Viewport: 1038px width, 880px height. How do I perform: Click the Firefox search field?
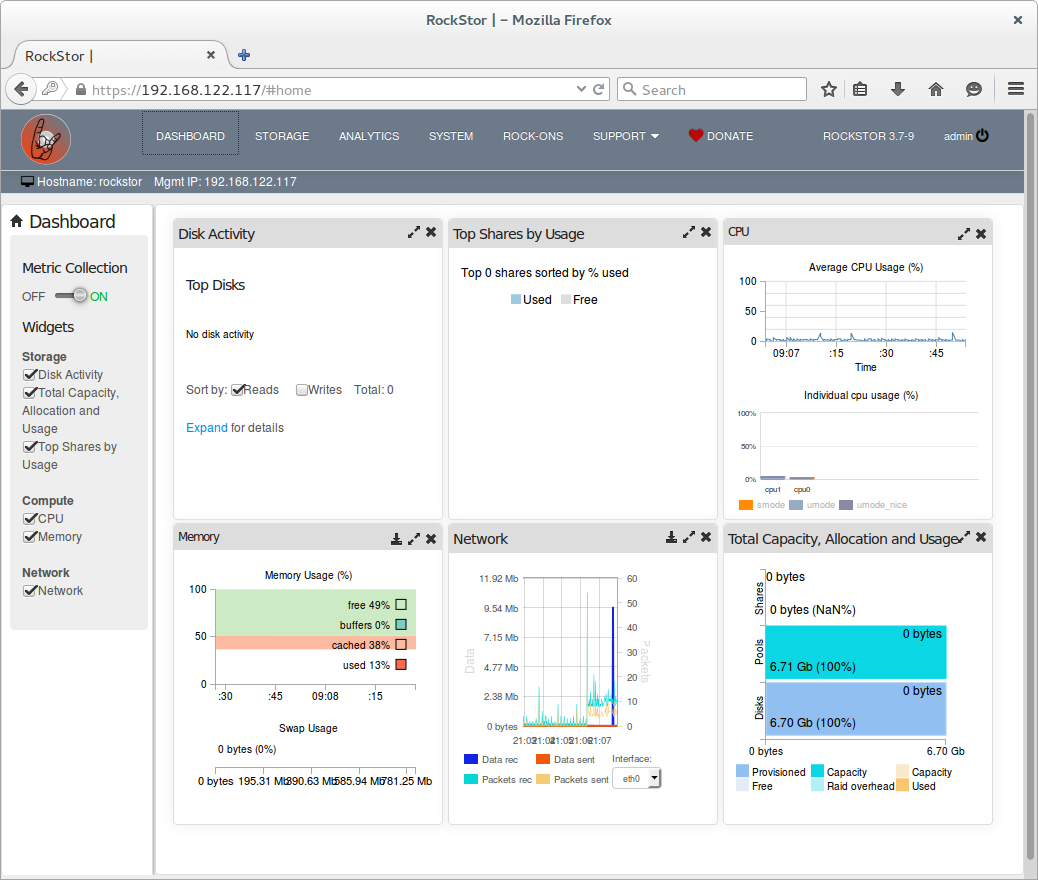coord(712,89)
